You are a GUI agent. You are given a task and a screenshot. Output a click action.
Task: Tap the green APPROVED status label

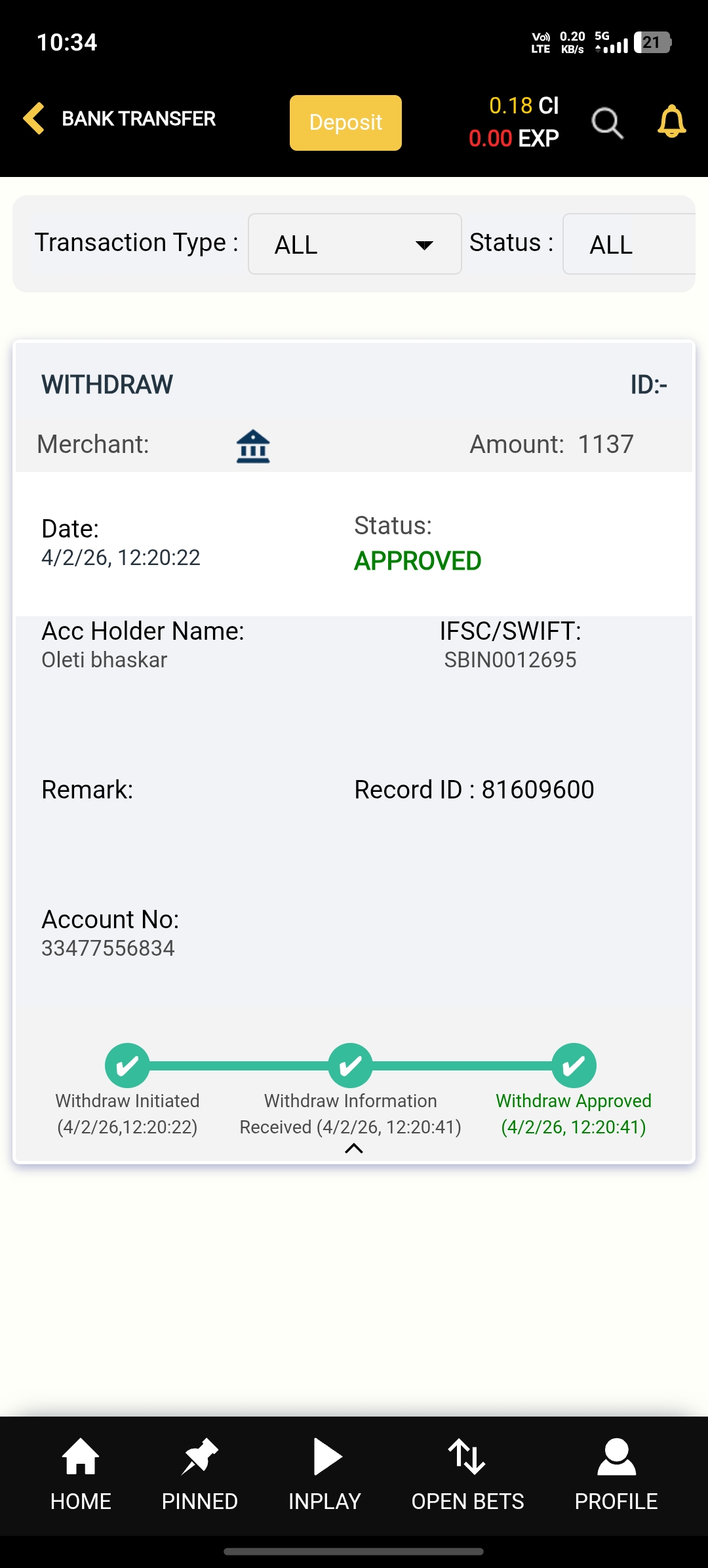[418, 561]
